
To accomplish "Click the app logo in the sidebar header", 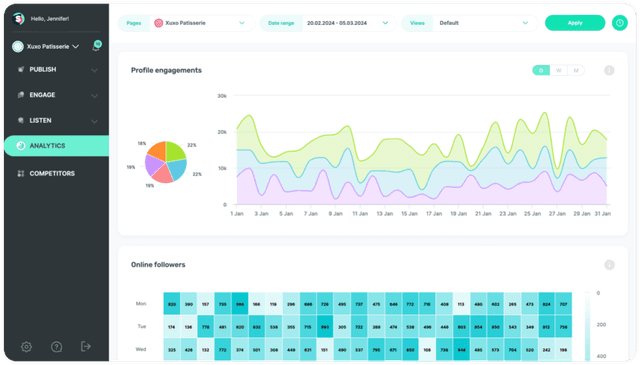I will click(18, 19).
